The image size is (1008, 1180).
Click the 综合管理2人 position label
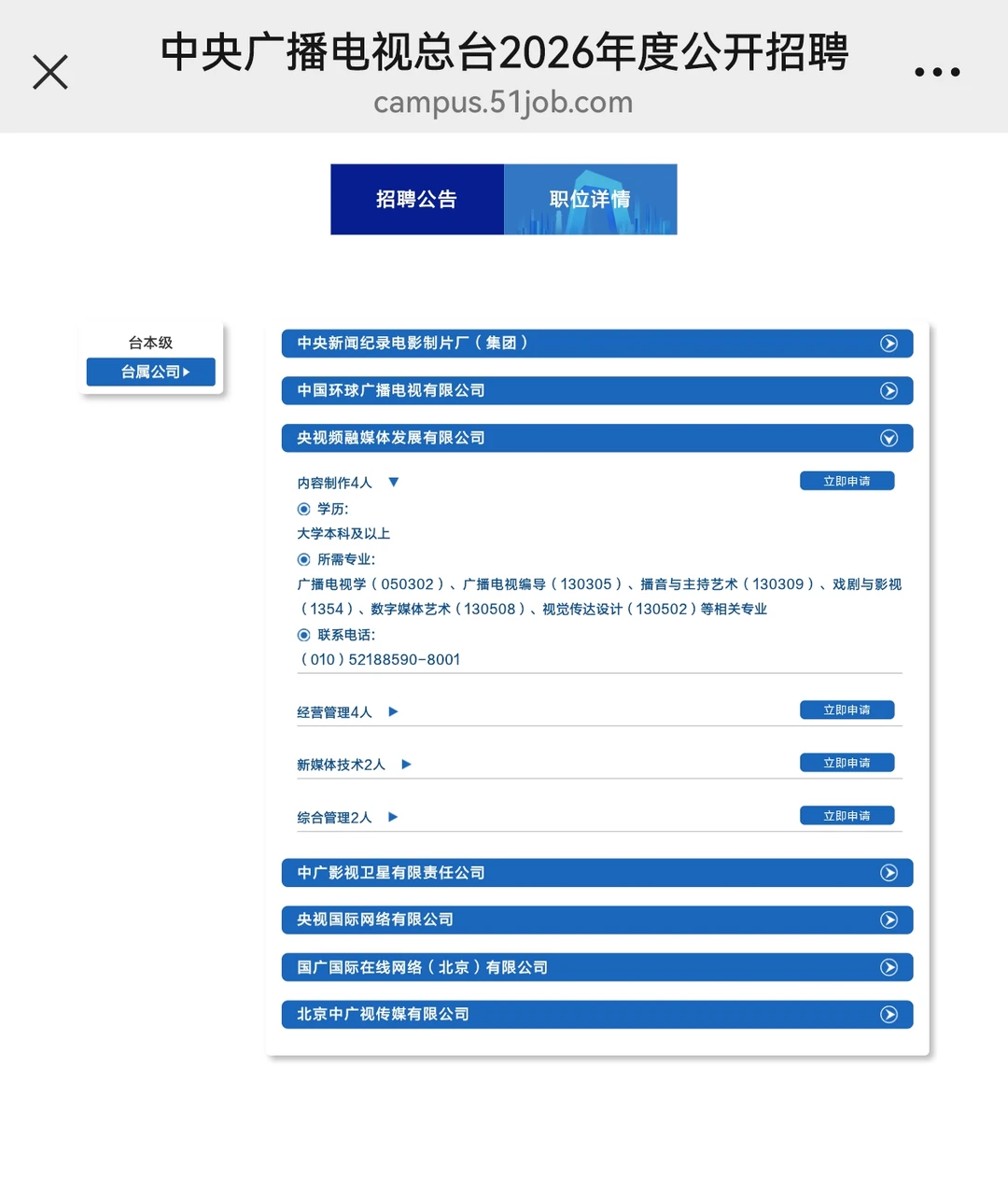[x=334, y=818]
